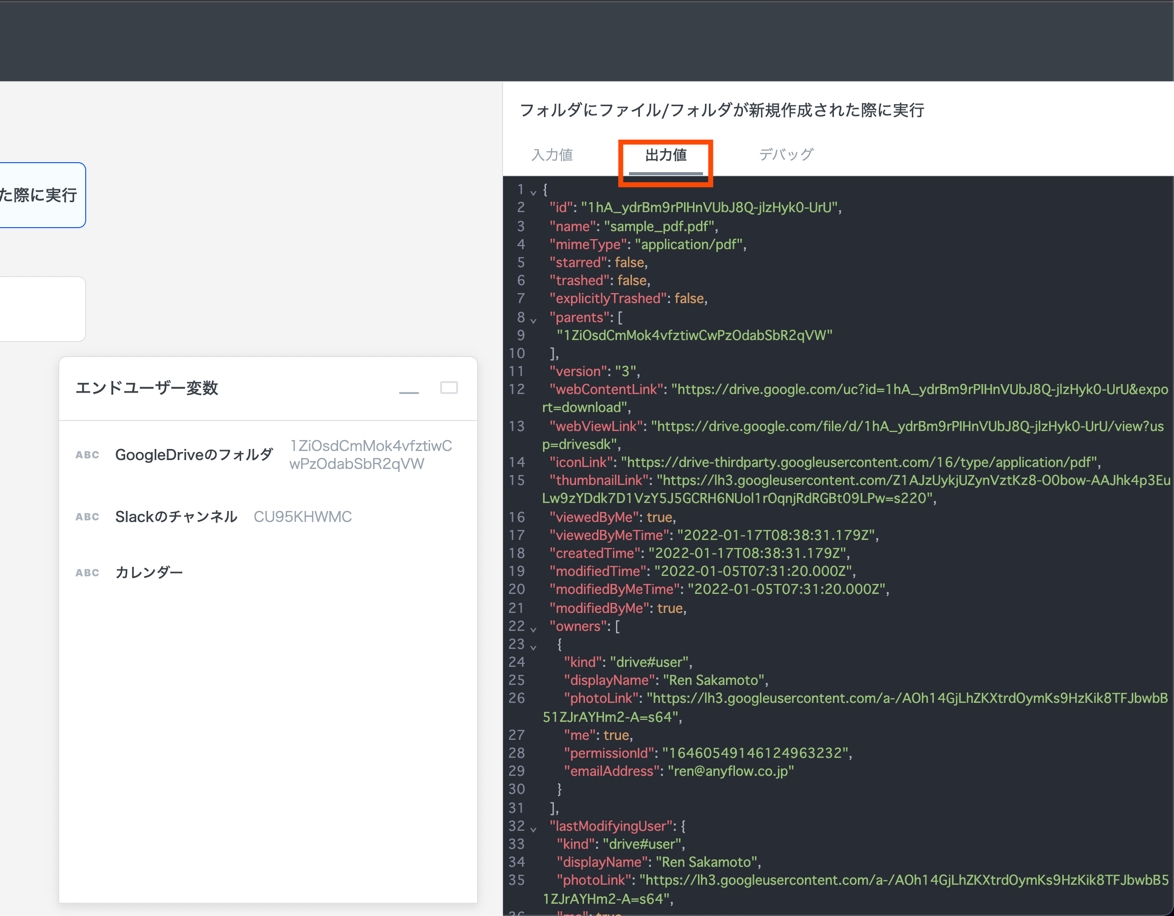Collapse the root JSON object at line 1

click(x=533, y=191)
